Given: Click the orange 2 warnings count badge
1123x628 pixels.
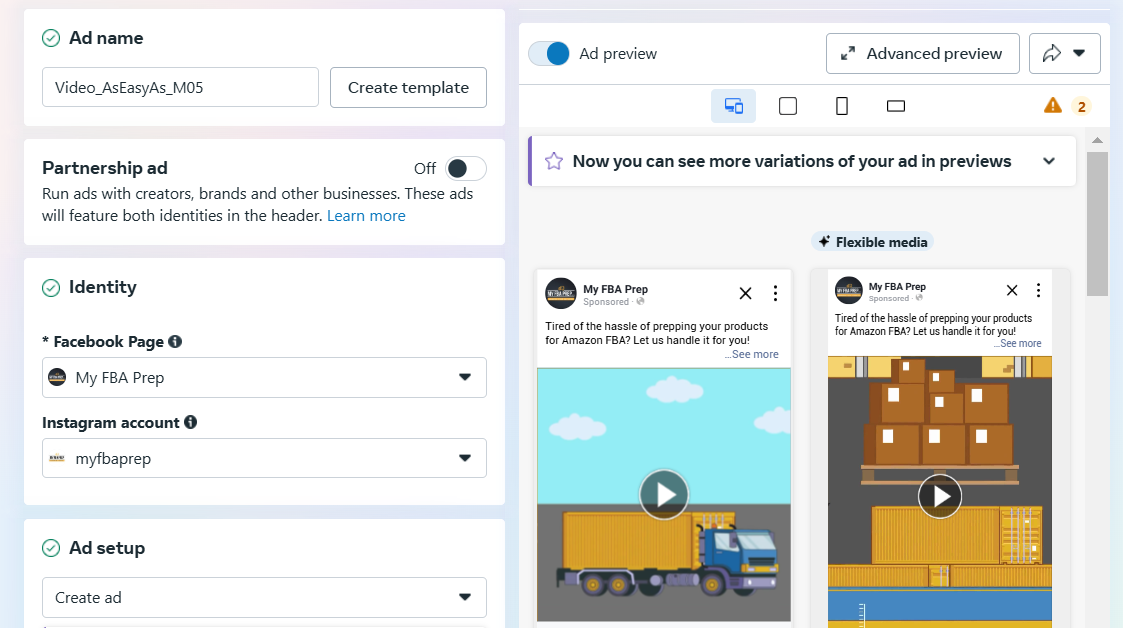Looking at the screenshot, I should tap(1081, 107).
